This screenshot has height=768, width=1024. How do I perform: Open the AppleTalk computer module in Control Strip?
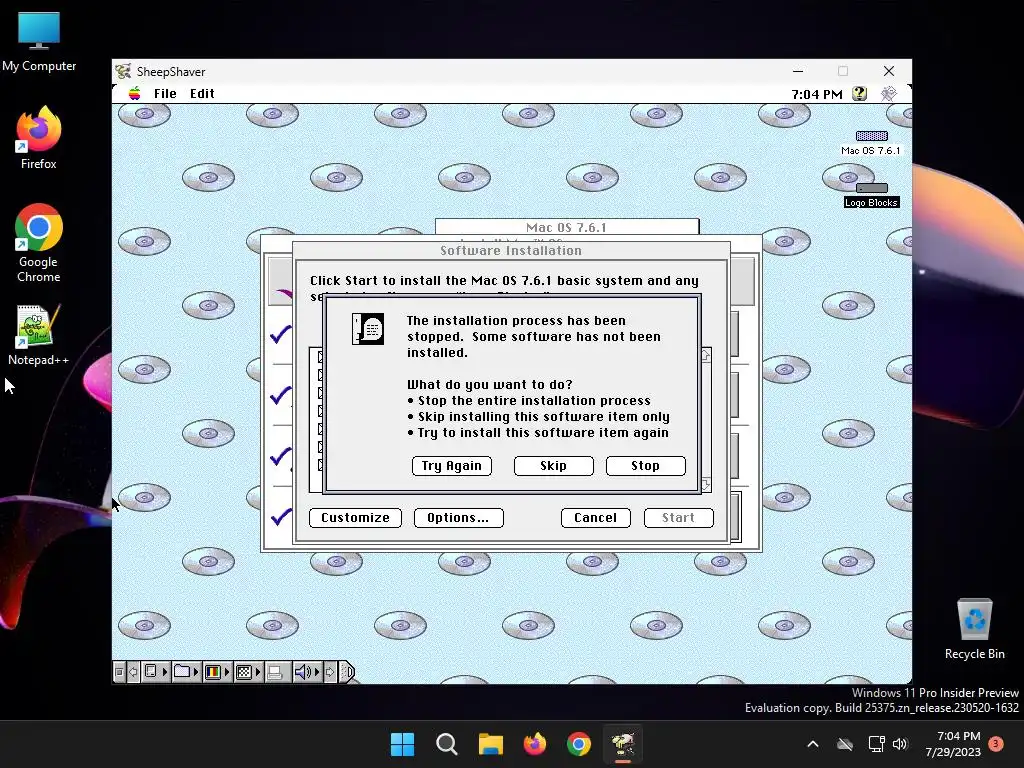(155, 672)
